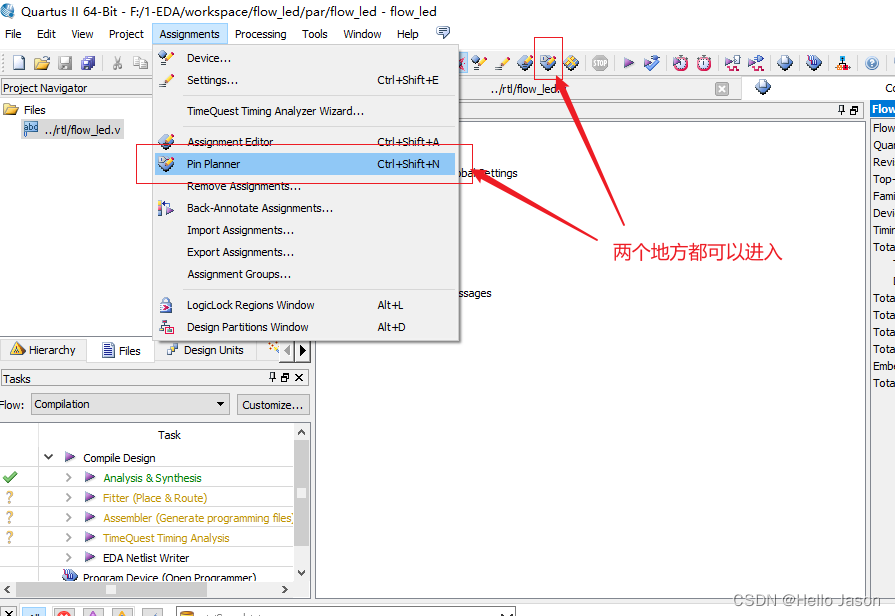Click the first red TimeQuest stopwatch icon

680,63
